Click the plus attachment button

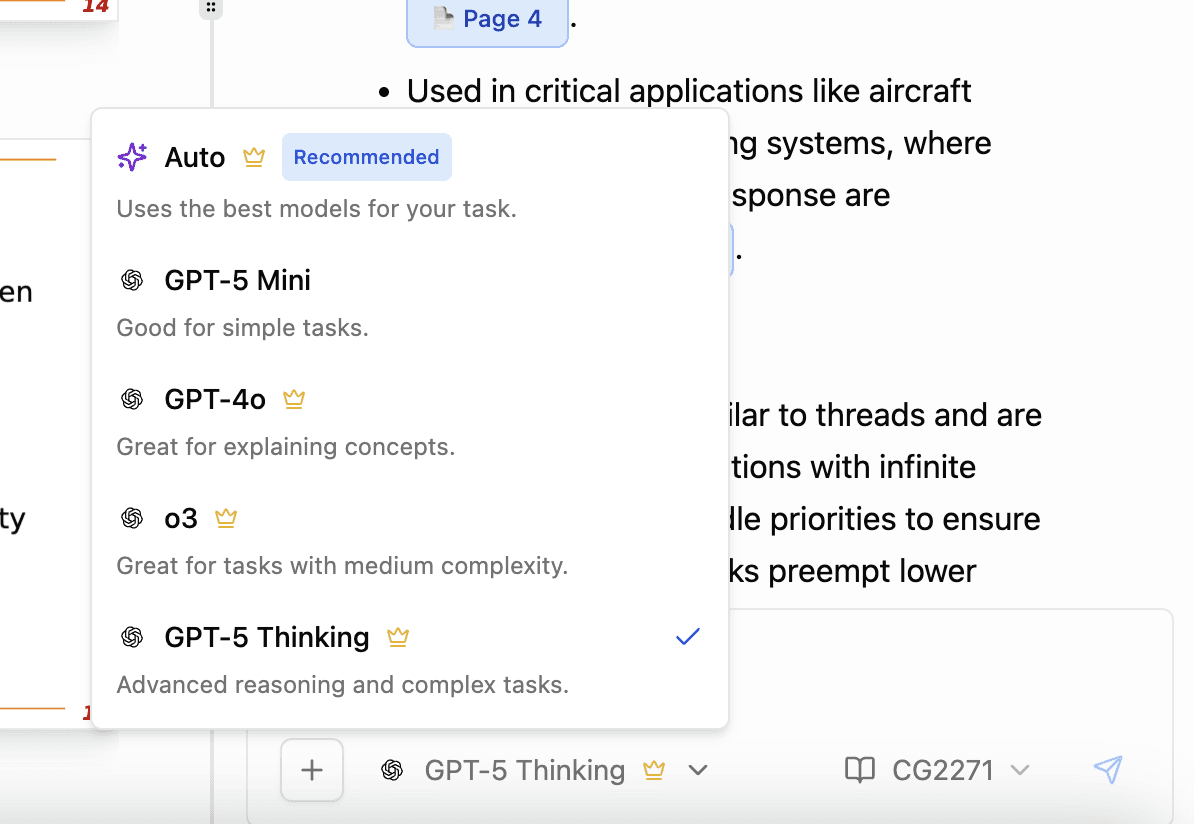(x=312, y=770)
